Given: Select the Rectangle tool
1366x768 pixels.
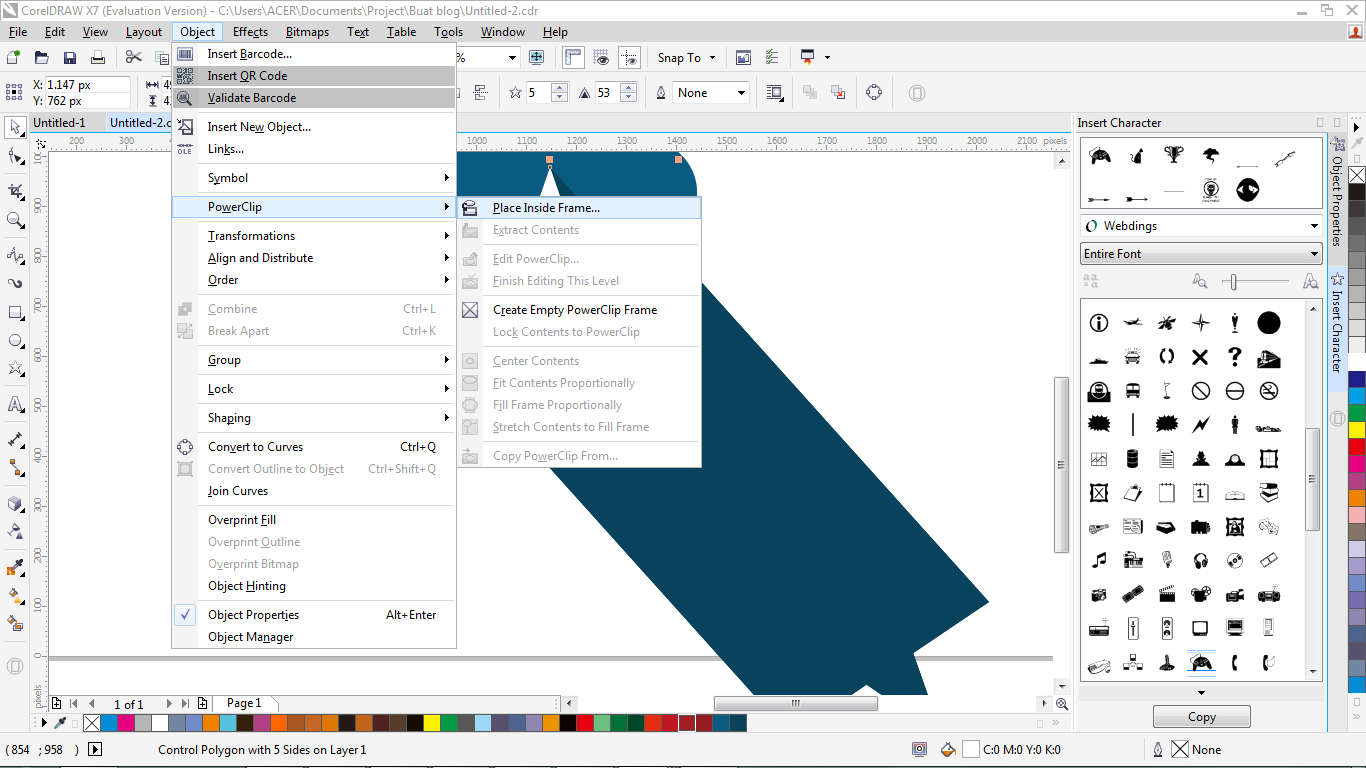Looking at the screenshot, I should (15, 313).
